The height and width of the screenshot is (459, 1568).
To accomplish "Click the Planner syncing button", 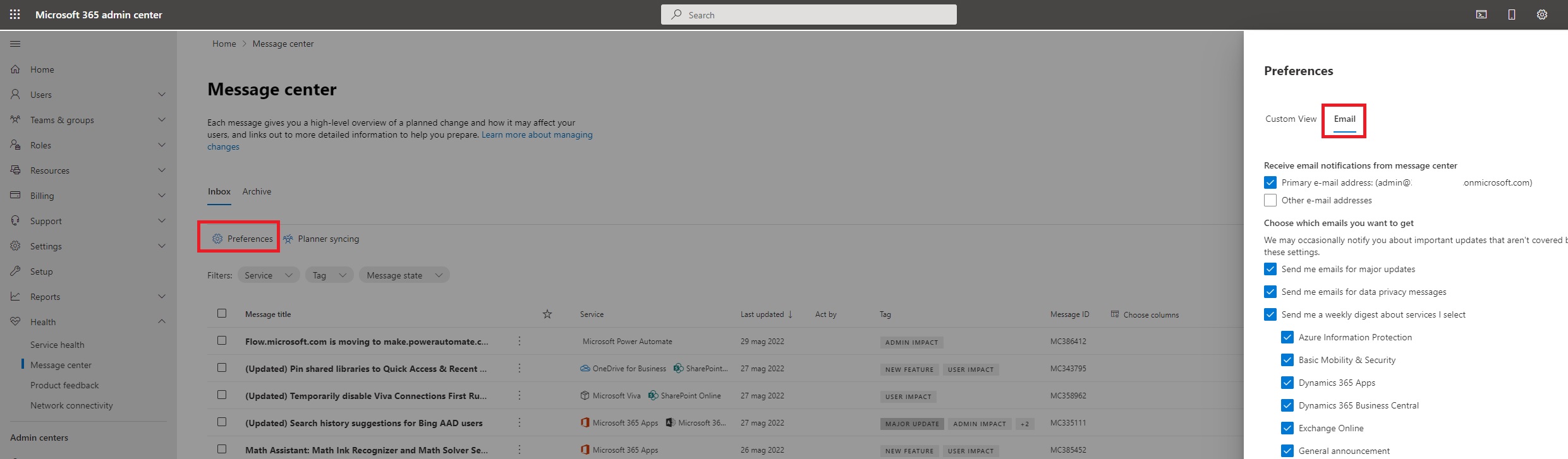I will tap(322, 239).
